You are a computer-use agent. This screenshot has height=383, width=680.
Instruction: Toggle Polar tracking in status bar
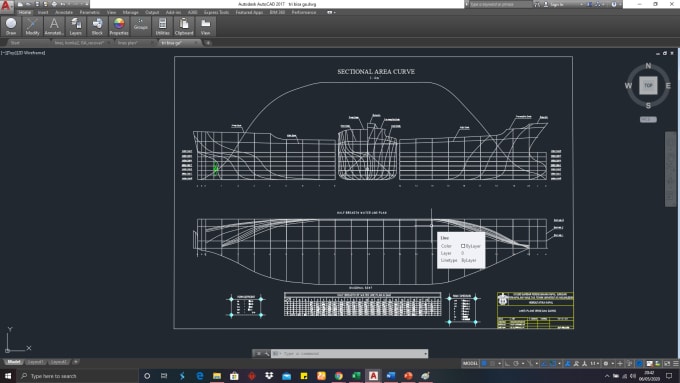tap(516, 363)
